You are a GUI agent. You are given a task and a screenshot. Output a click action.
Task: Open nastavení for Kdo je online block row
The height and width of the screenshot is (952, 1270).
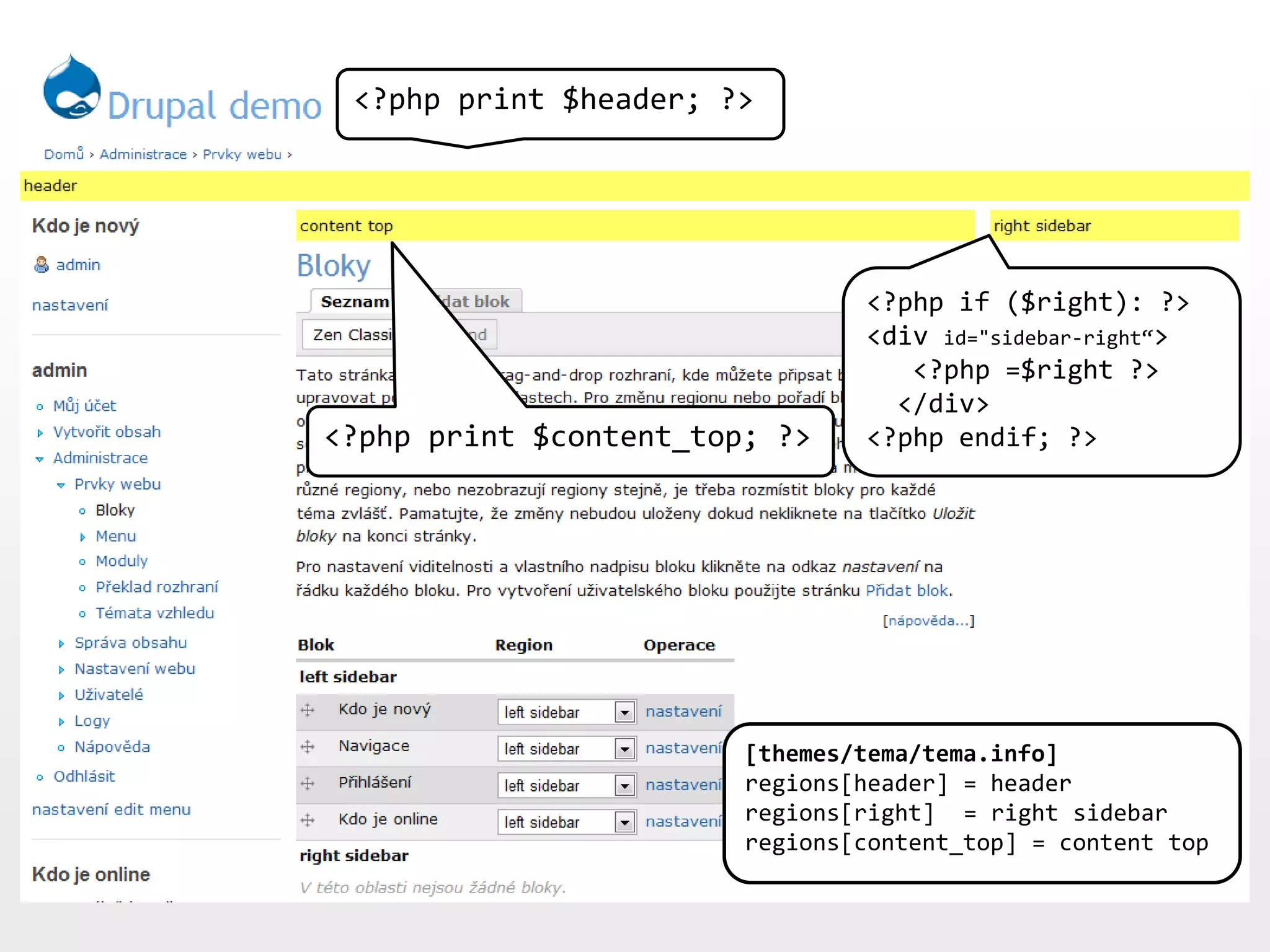coord(683,821)
